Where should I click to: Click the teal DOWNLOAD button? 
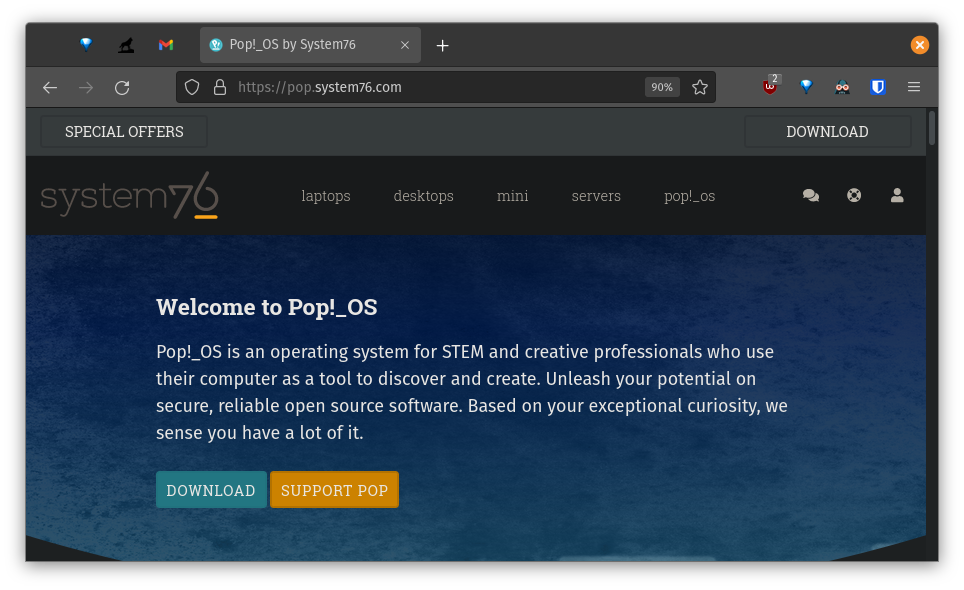click(x=211, y=490)
